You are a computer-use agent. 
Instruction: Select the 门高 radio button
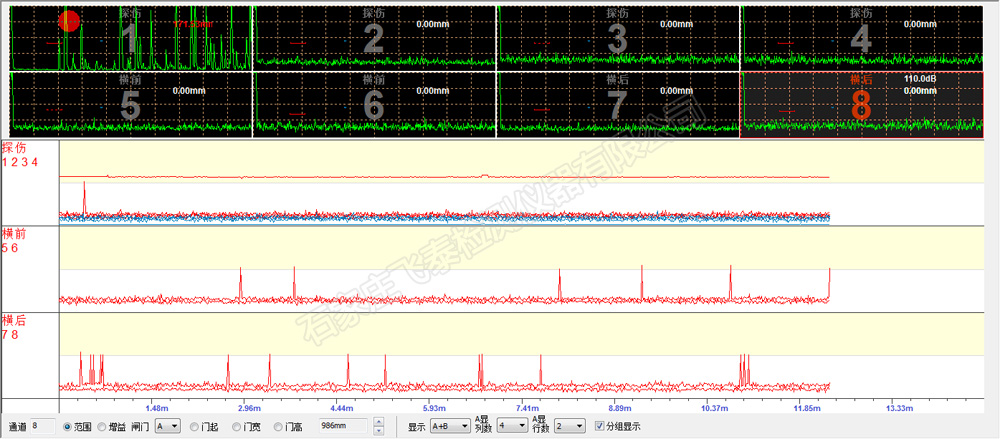click(x=279, y=426)
